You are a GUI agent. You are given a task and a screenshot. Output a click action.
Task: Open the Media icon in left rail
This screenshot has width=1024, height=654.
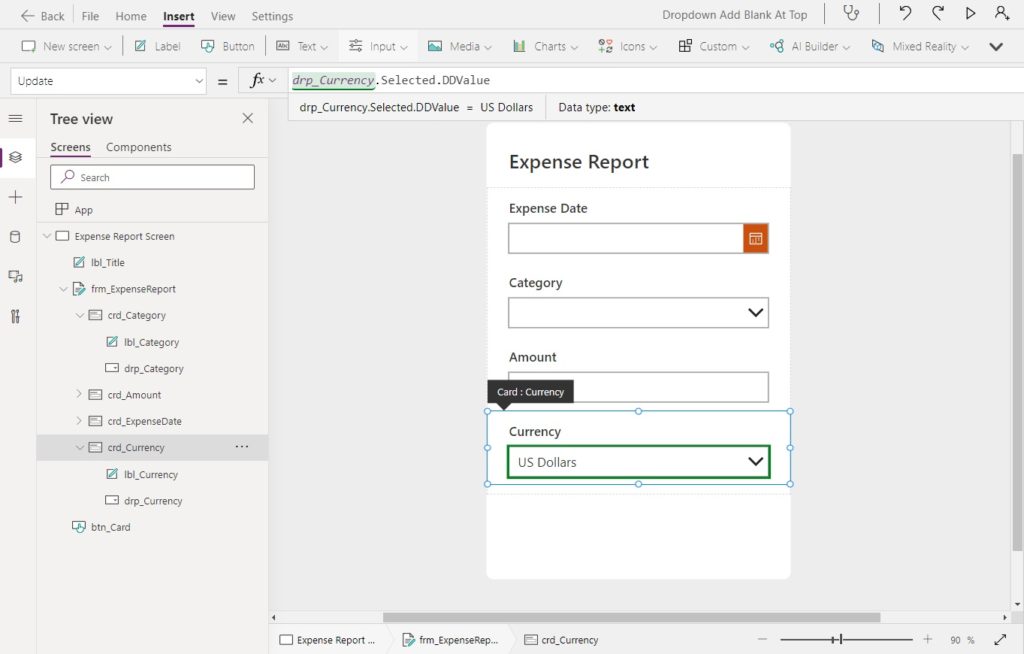point(16,276)
